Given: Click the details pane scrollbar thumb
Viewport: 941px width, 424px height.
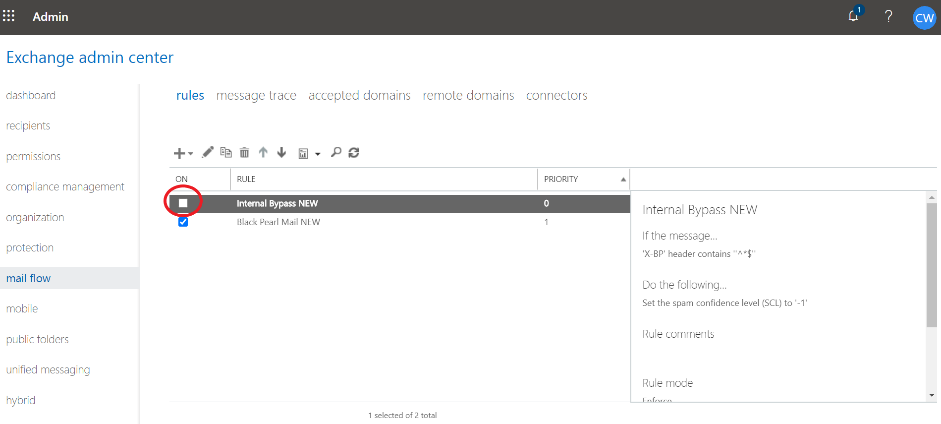Looking at the screenshot, I should [x=931, y=264].
